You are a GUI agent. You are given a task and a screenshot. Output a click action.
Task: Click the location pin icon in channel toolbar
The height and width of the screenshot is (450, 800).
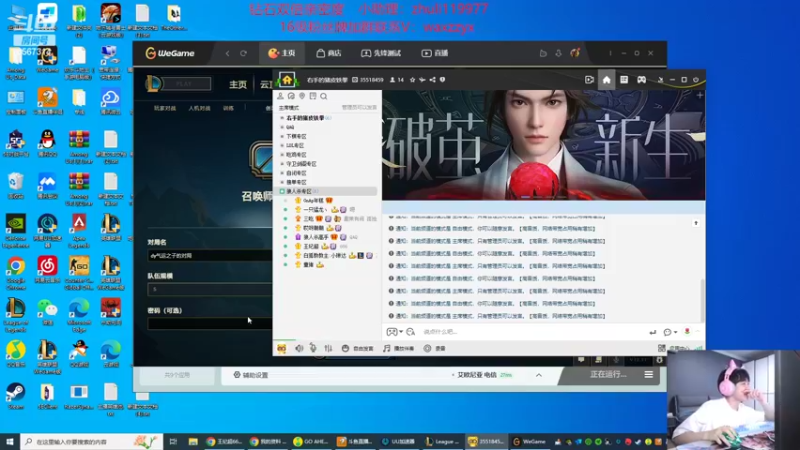(x=302, y=96)
